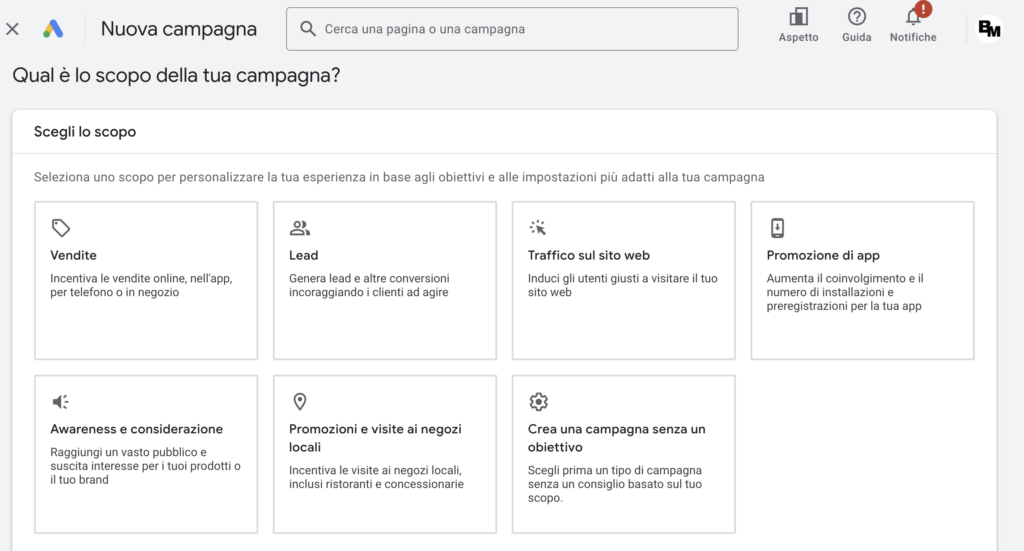Click the website traffic cursor icon
Screen dimensions: 1024x551
click(x=538, y=228)
